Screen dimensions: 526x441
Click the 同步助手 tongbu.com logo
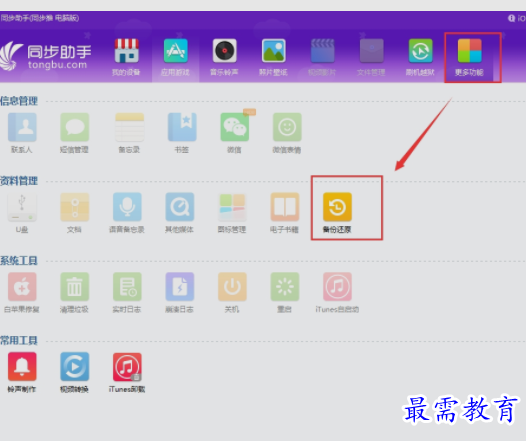46,56
